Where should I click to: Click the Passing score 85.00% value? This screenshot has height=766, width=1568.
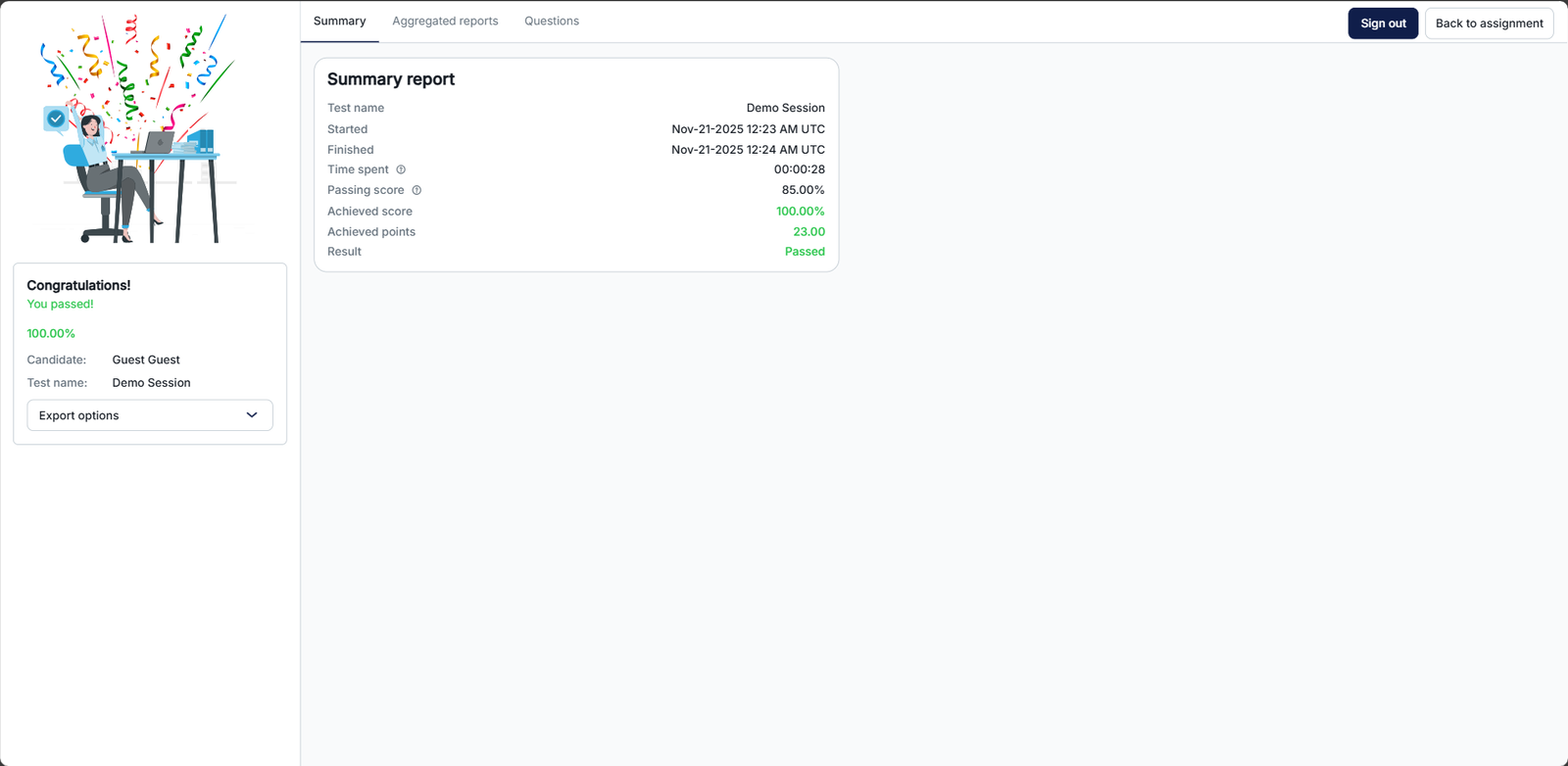803,190
